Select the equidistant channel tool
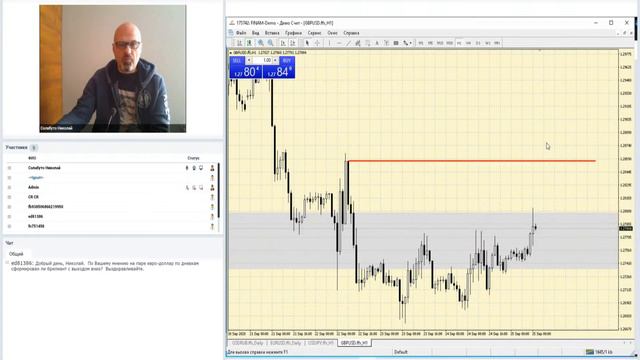Image resolution: width=640 pixels, height=360 pixels. [x=358, y=43]
